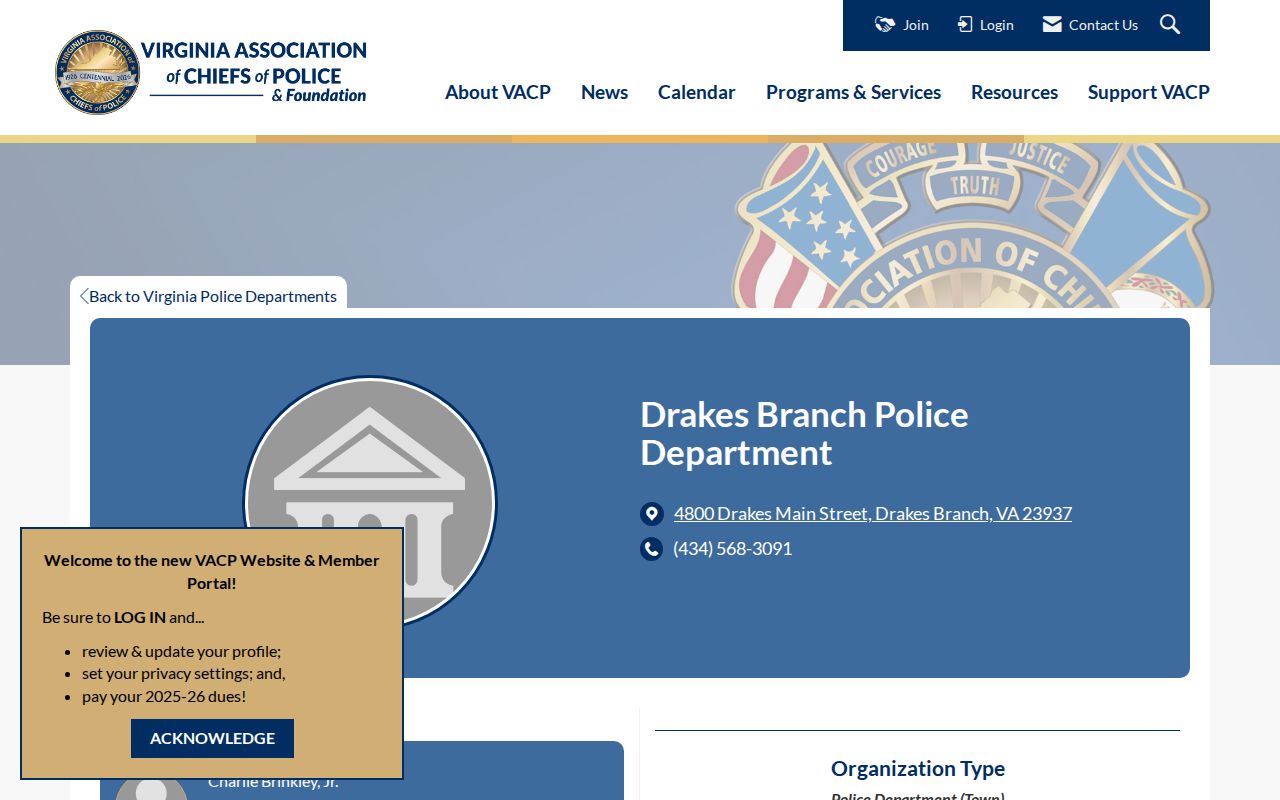Click the Charlie Brinkley, Jr. name
This screenshot has width=1280, height=800.
[273, 782]
